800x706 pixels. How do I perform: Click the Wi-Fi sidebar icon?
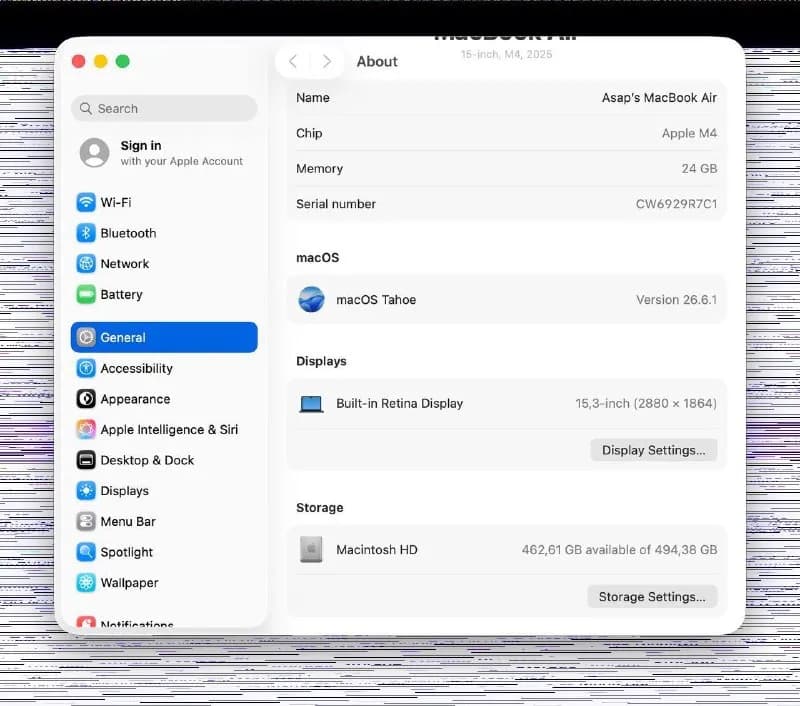click(x=86, y=202)
